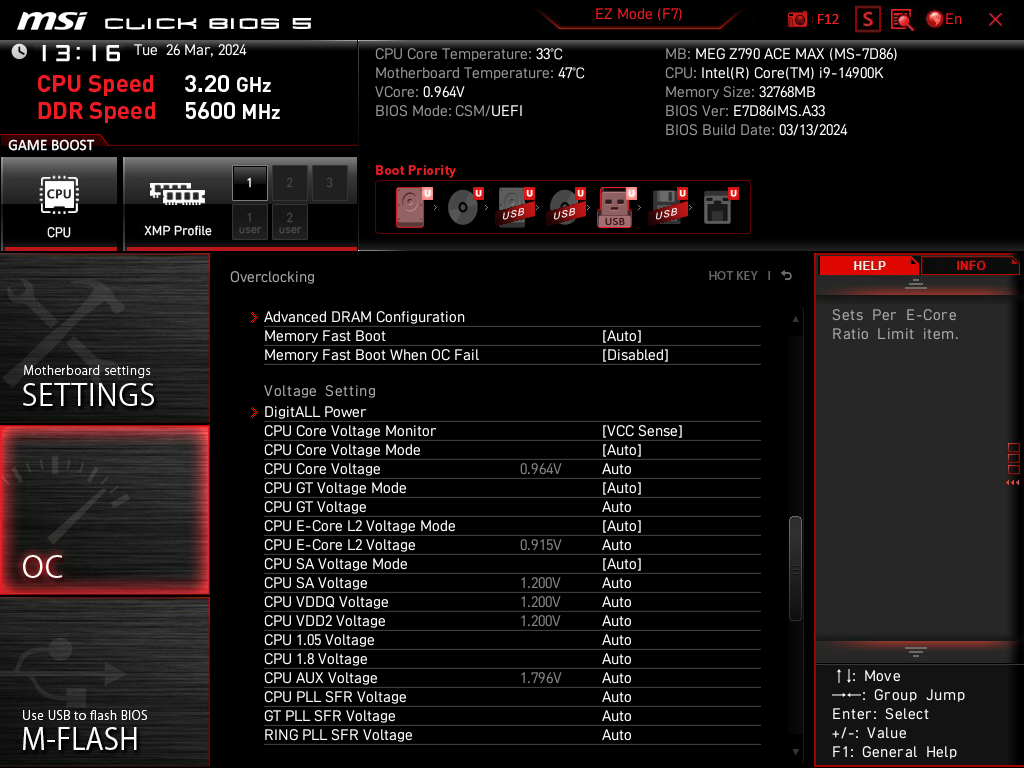Click the scroll up arrow of settings list
The height and width of the screenshot is (768, 1024).
pos(795,319)
